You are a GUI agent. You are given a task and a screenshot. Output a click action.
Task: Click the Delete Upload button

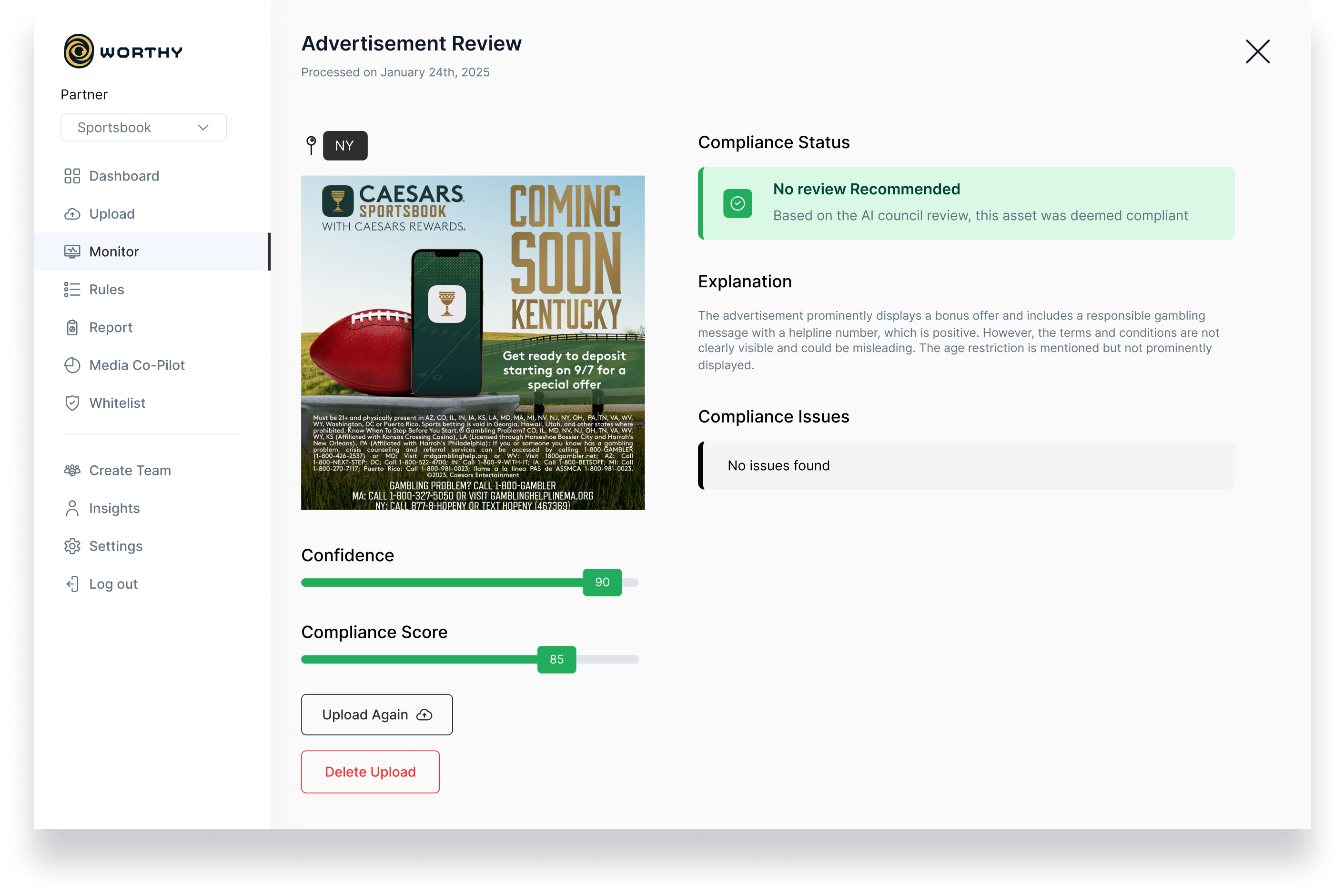[370, 772]
